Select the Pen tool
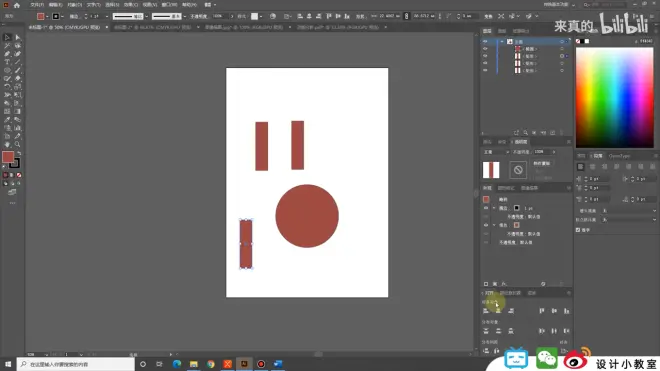Viewport: 660px width, 371px height. [x=7, y=54]
